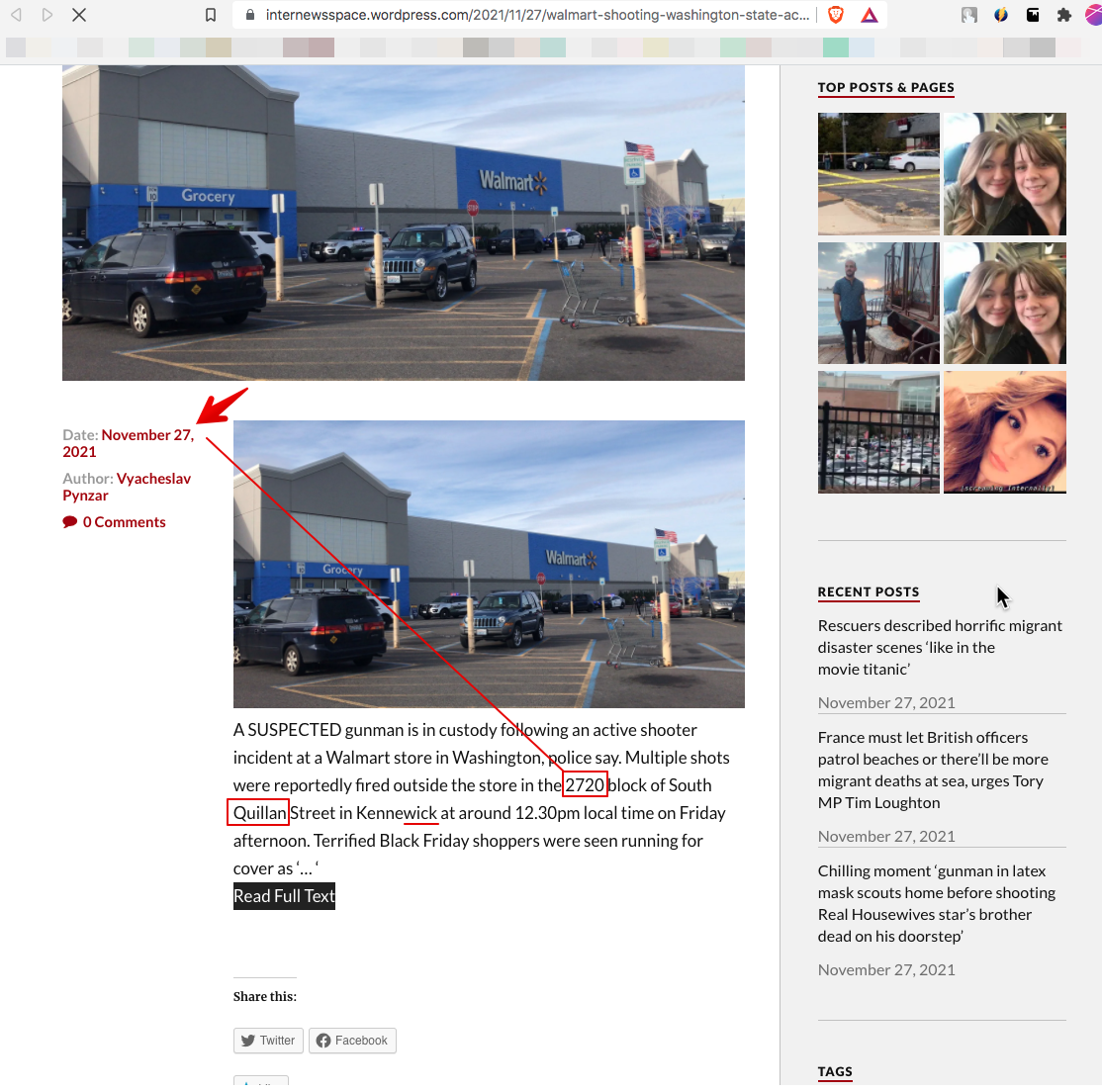The image size is (1102, 1092).
Task: Open the police tape parking lot thumbnail
Action: (x=878, y=173)
